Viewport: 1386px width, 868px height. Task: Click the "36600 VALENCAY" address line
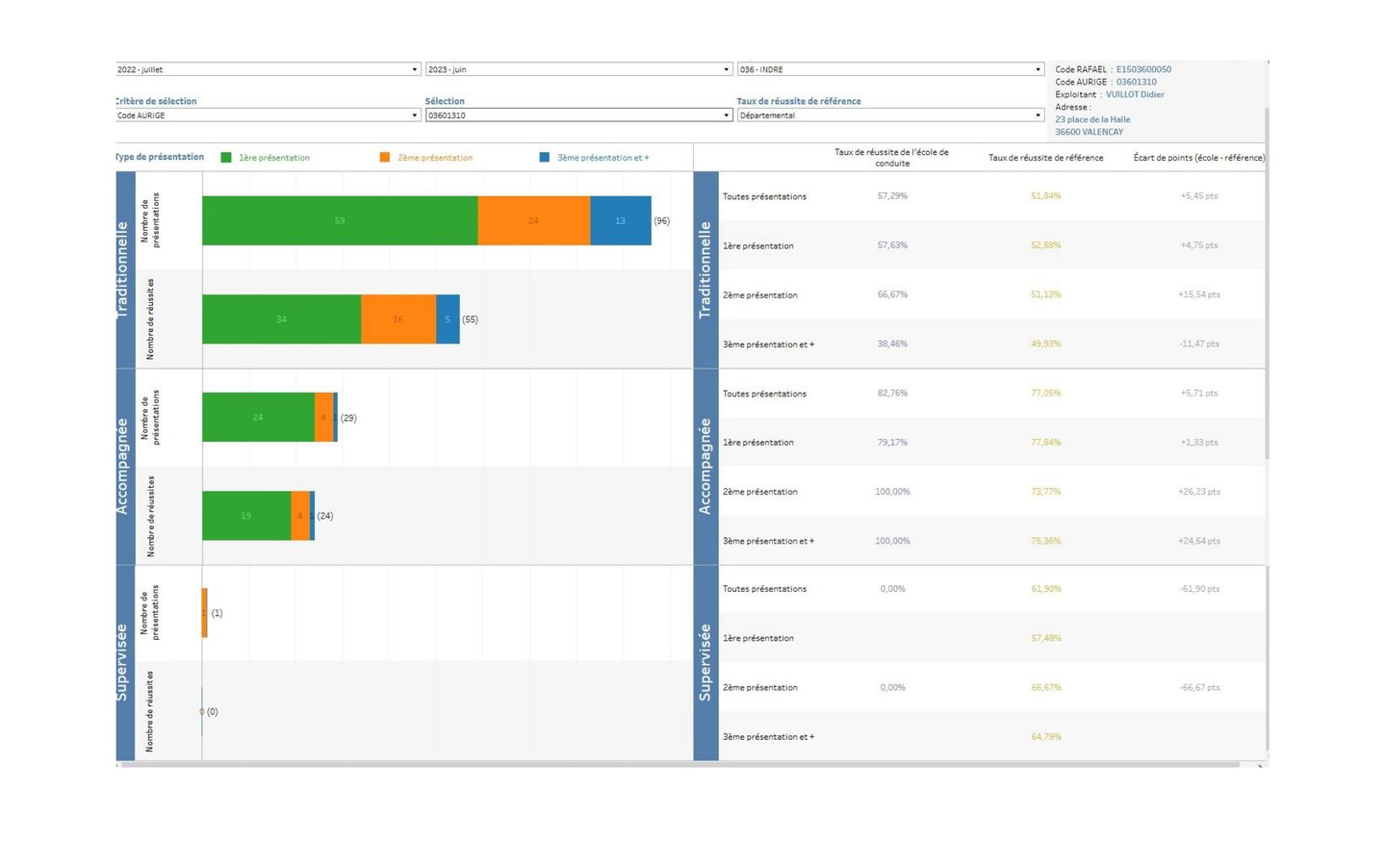click(x=1089, y=132)
